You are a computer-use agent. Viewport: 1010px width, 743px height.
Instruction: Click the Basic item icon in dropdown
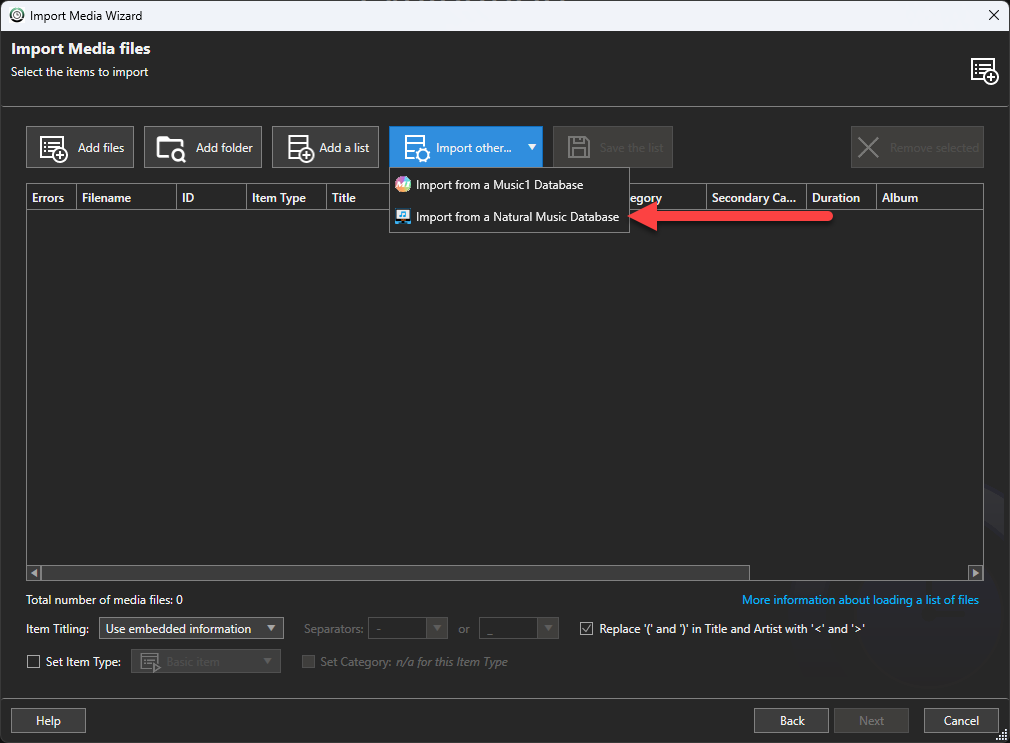(x=150, y=662)
